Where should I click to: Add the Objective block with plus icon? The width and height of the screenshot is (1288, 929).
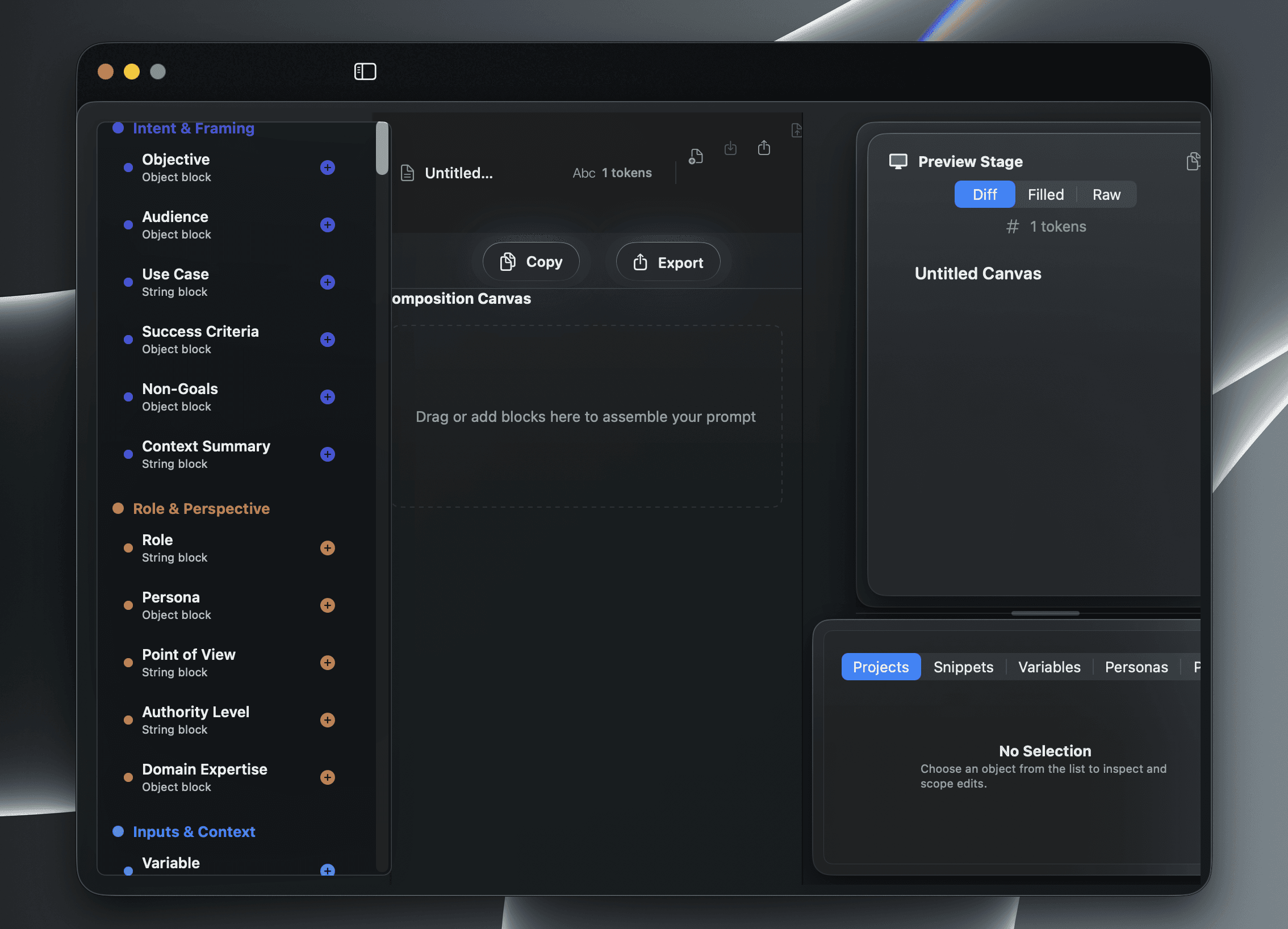pyautogui.click(x=327, y=168)
